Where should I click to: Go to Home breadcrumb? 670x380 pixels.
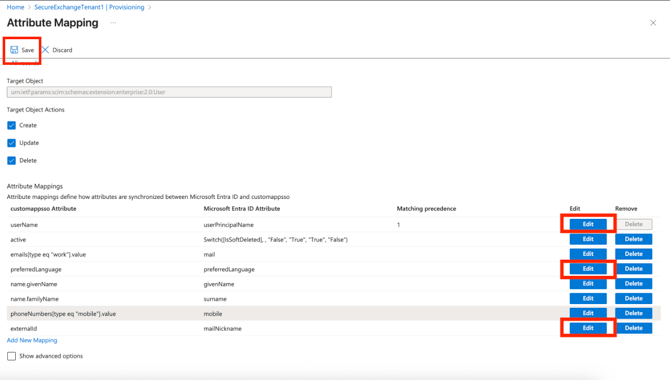point(15,7)
